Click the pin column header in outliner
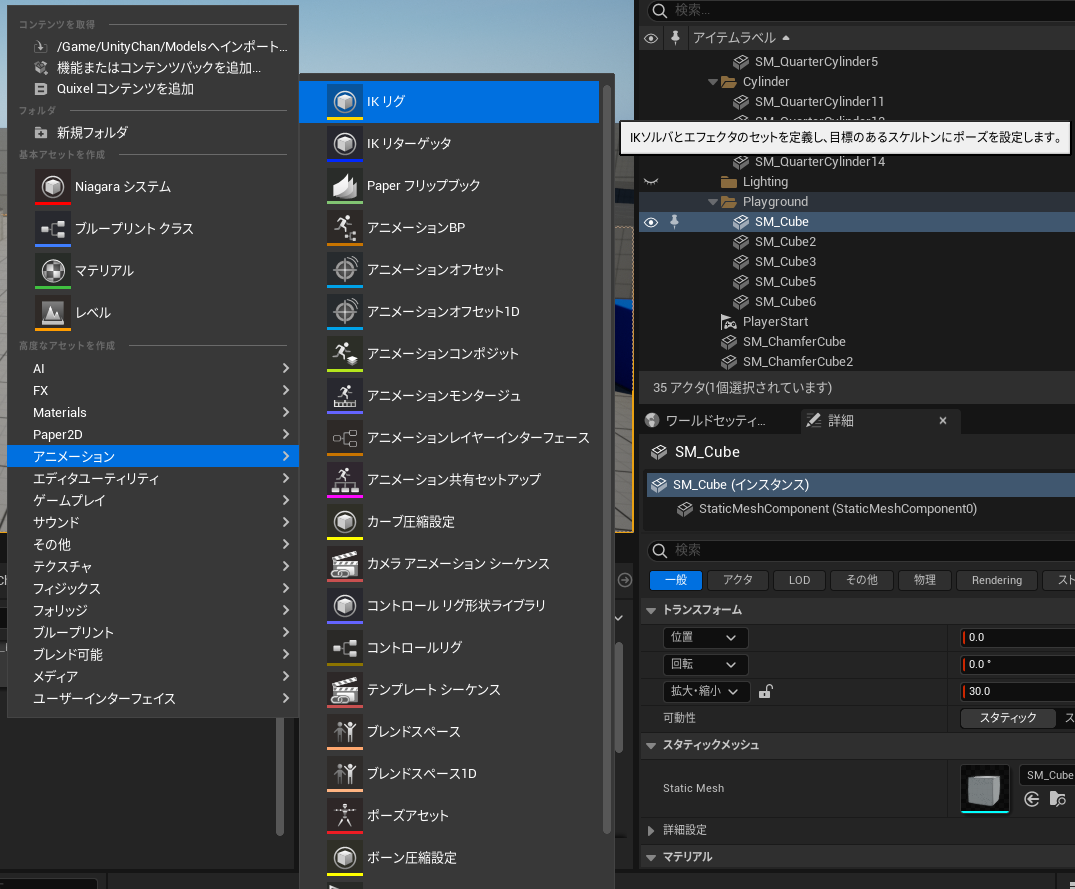The image size is (1075, 889). (x=675, y=38)
